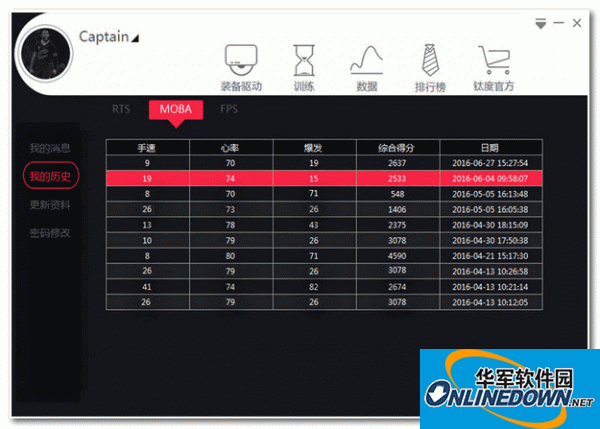
Task: Select row dated 2016-04-21 15:17:30
Action: click(x=324, y=256)
